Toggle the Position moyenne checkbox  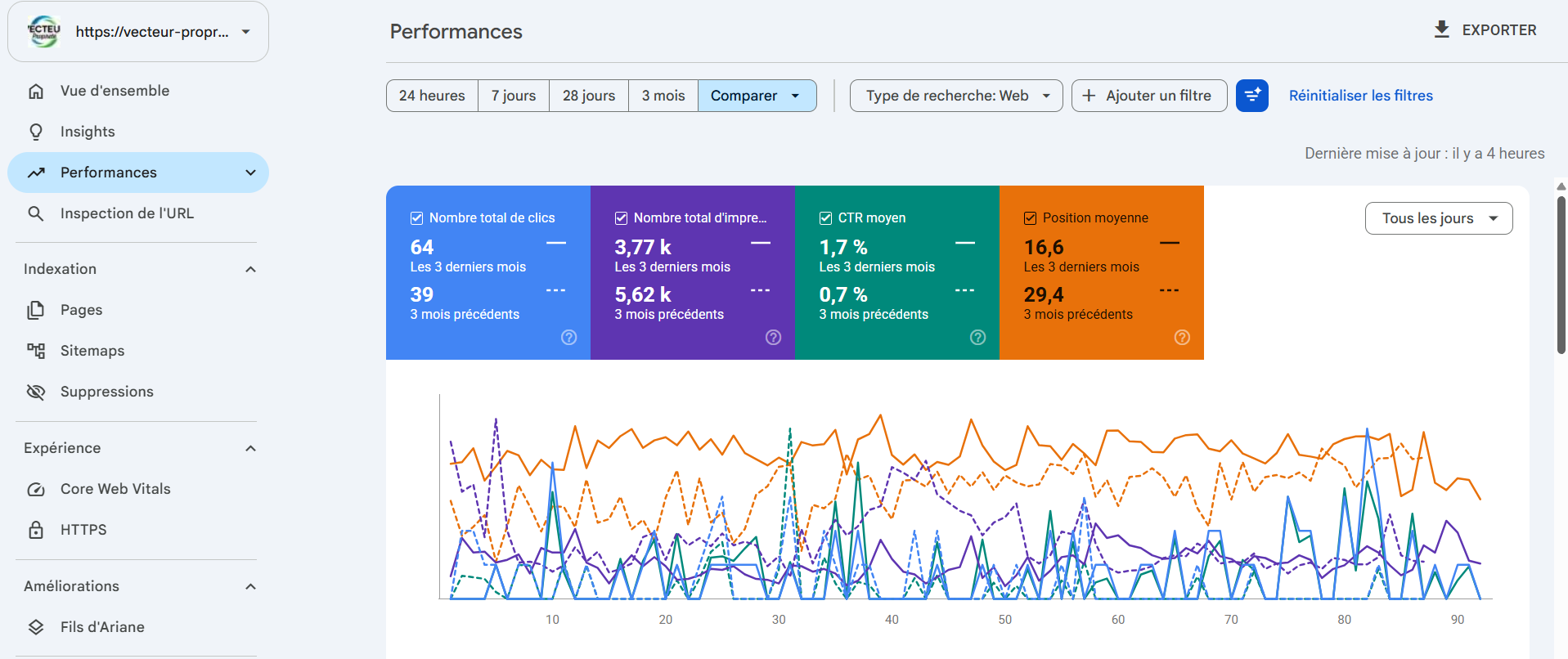coord(1030,218)
